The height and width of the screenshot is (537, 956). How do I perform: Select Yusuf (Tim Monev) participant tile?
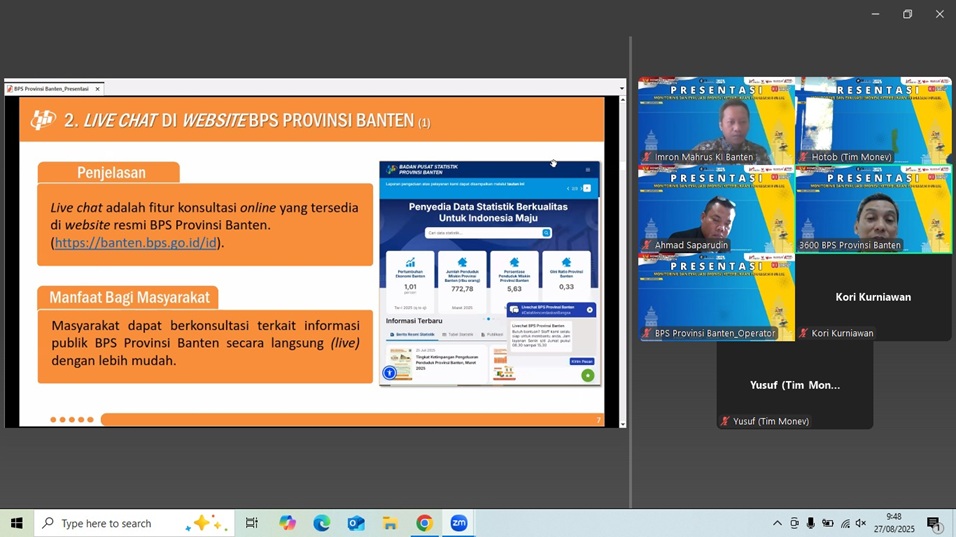(795, 385)
